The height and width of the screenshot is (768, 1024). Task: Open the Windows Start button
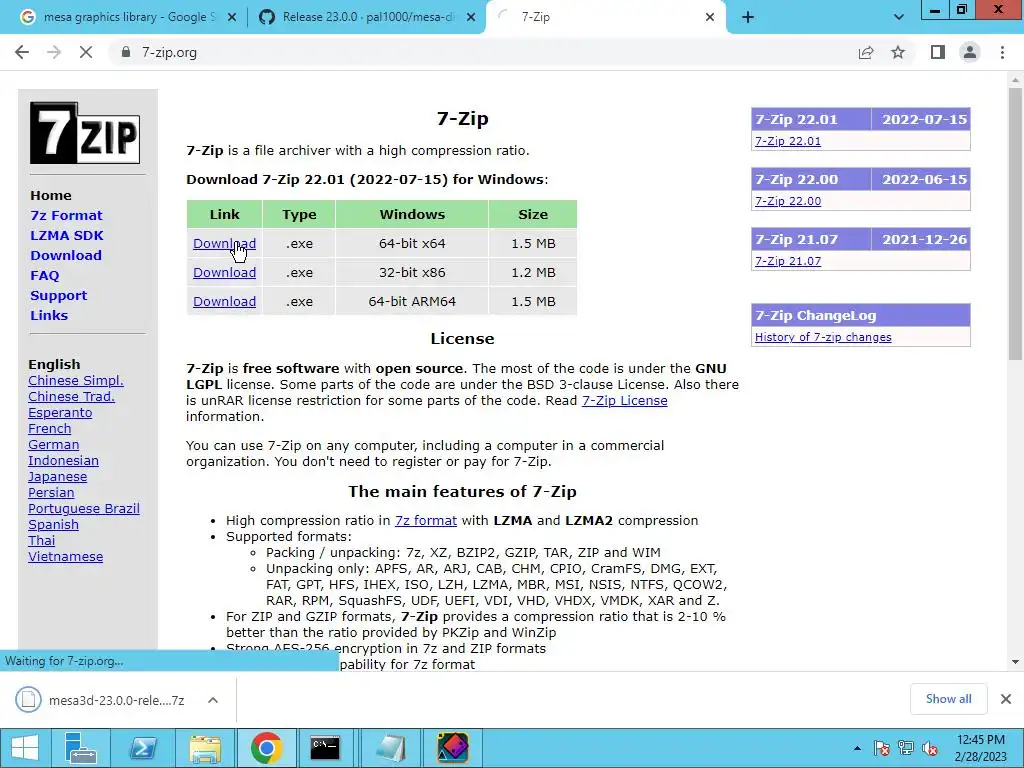(25, 748)
